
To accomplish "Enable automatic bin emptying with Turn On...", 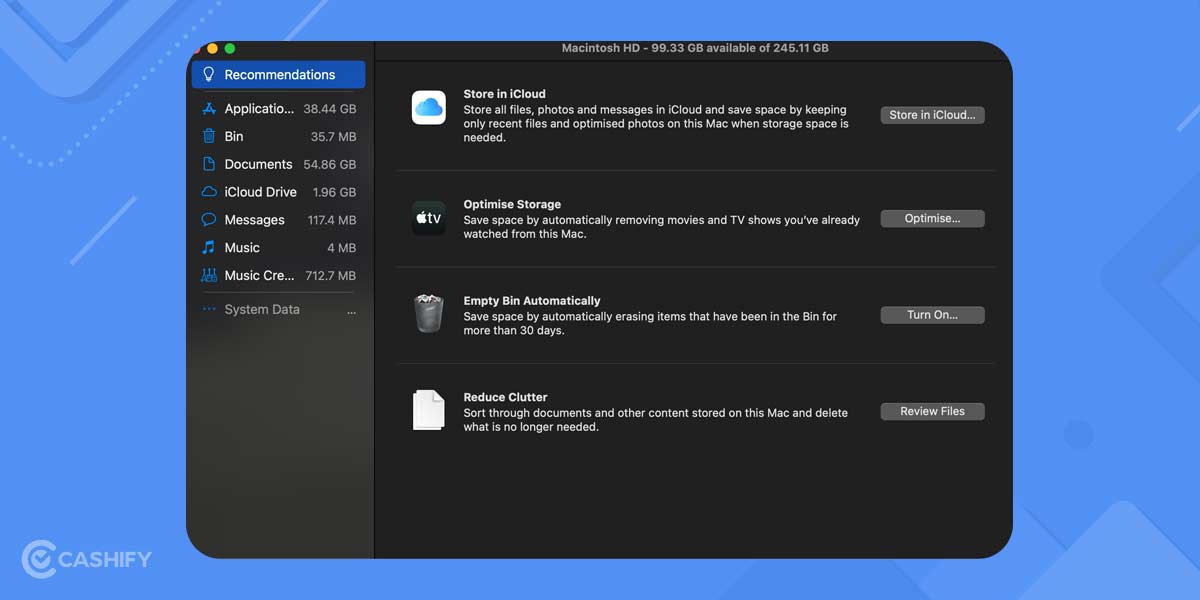I will [x=932, y=314].
